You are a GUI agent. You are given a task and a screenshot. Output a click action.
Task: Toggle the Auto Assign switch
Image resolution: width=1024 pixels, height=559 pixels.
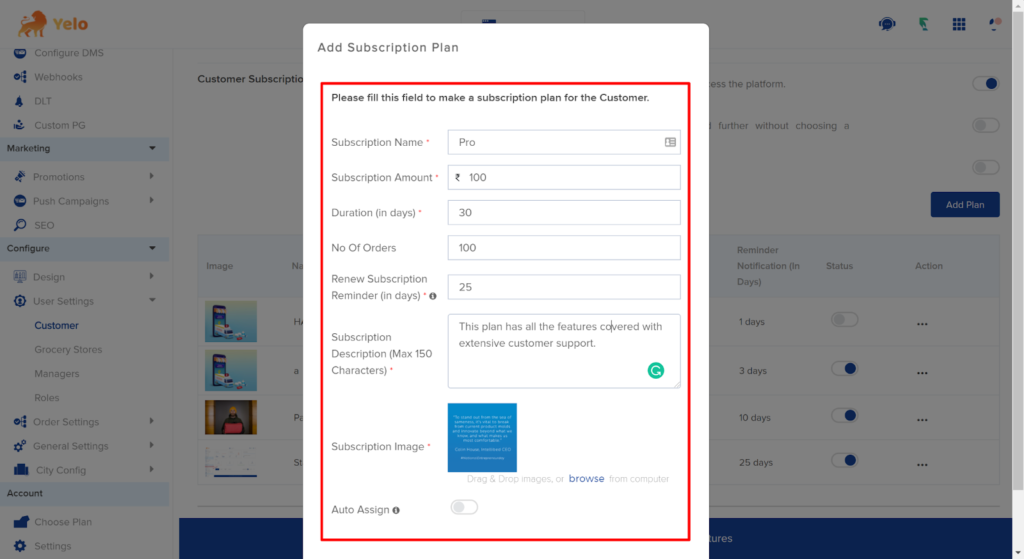click(x=464, y=507)
